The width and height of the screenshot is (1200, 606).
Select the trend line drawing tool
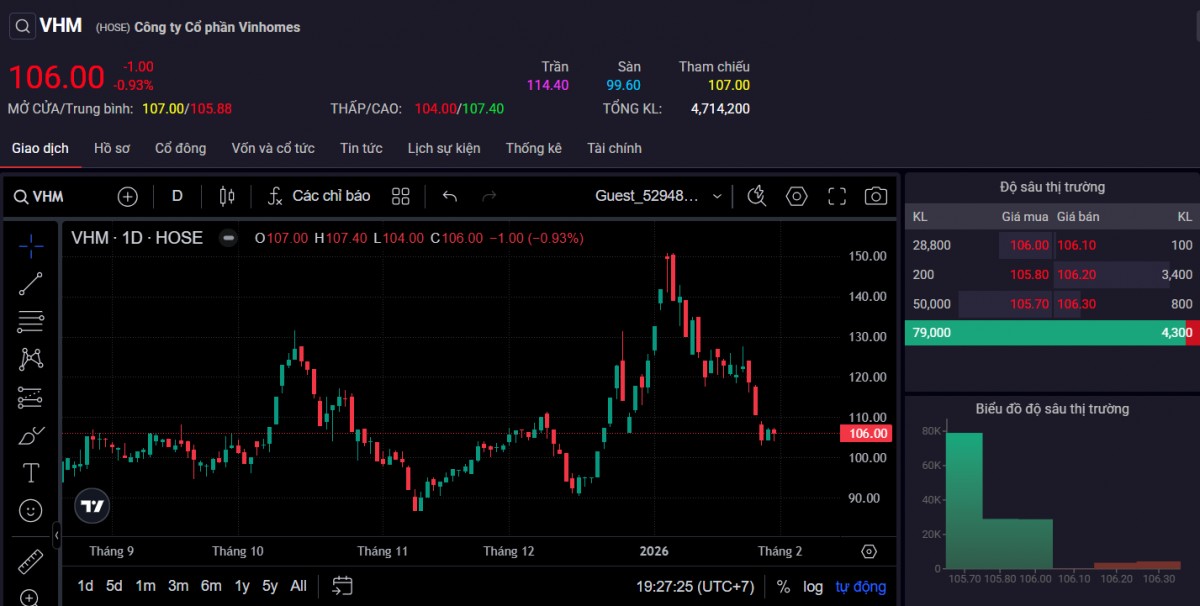click(x=31, y=284)
